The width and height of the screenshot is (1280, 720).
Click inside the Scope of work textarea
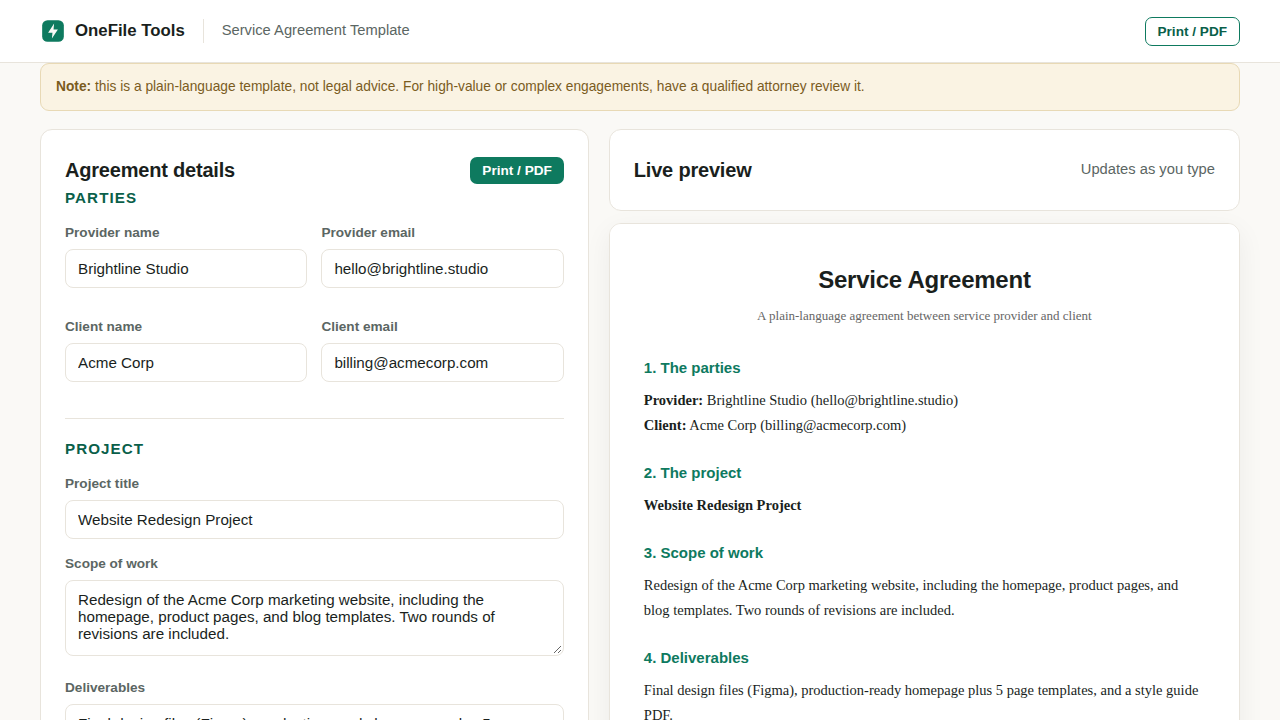[314, 618]
